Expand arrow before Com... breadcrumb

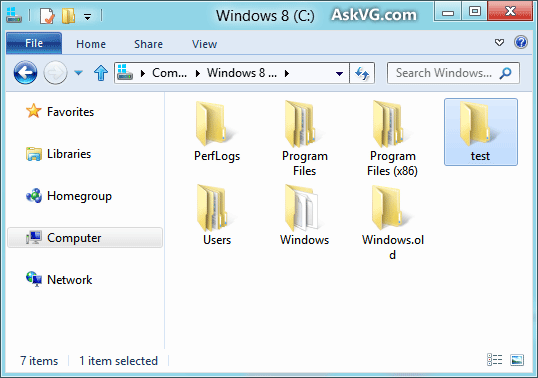(143, 73)
